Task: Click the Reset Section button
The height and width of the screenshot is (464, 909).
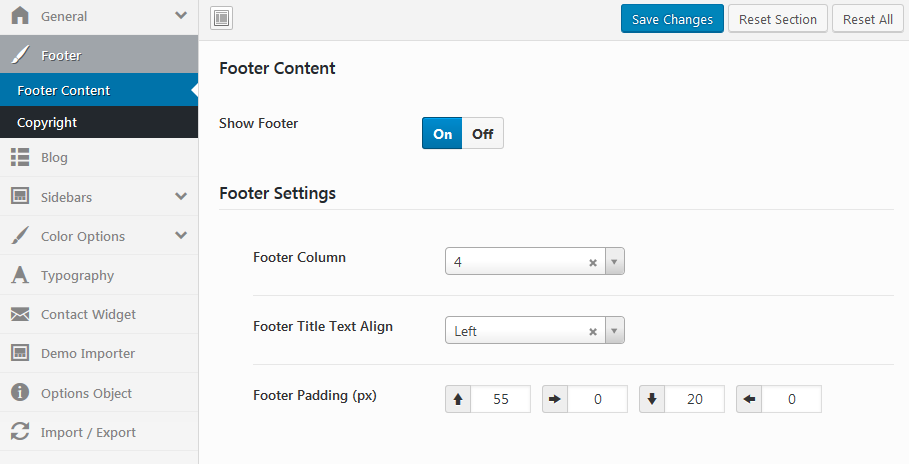Action: pyautogui.click(x=777, y=19)
